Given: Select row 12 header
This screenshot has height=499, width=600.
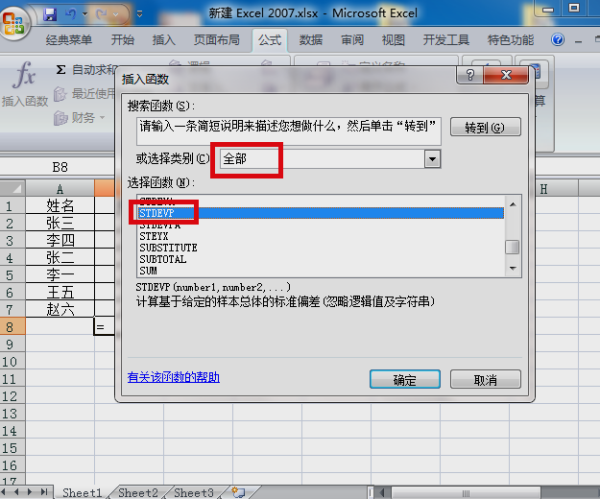Looking at the screenshot, I should 13,396.
